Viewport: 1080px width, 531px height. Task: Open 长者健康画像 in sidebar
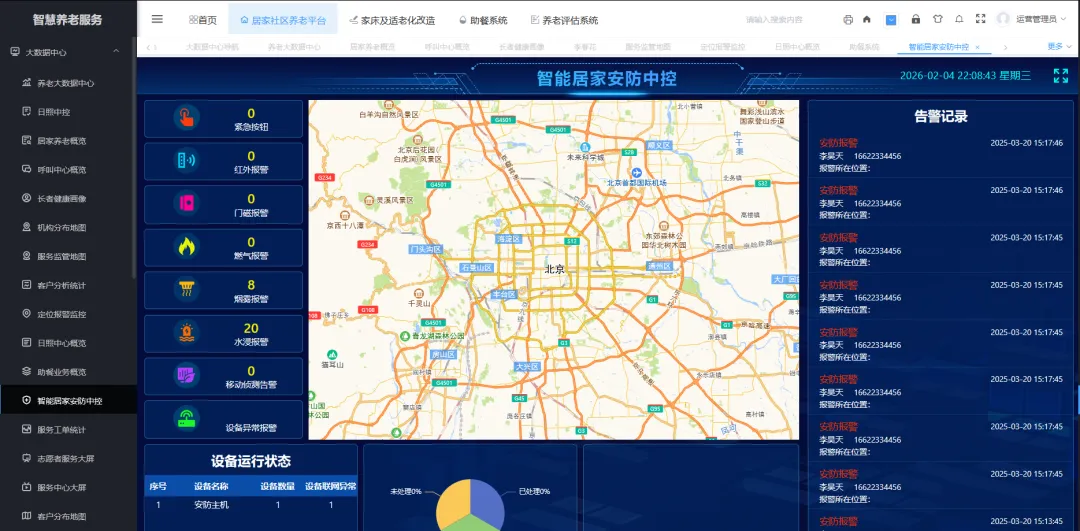coord(69,198)
